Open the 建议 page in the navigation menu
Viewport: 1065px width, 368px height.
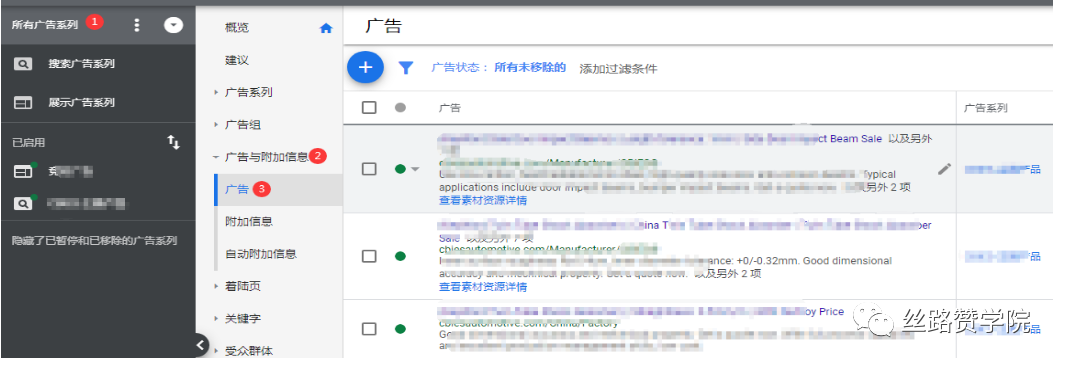[x=237, y=60]
